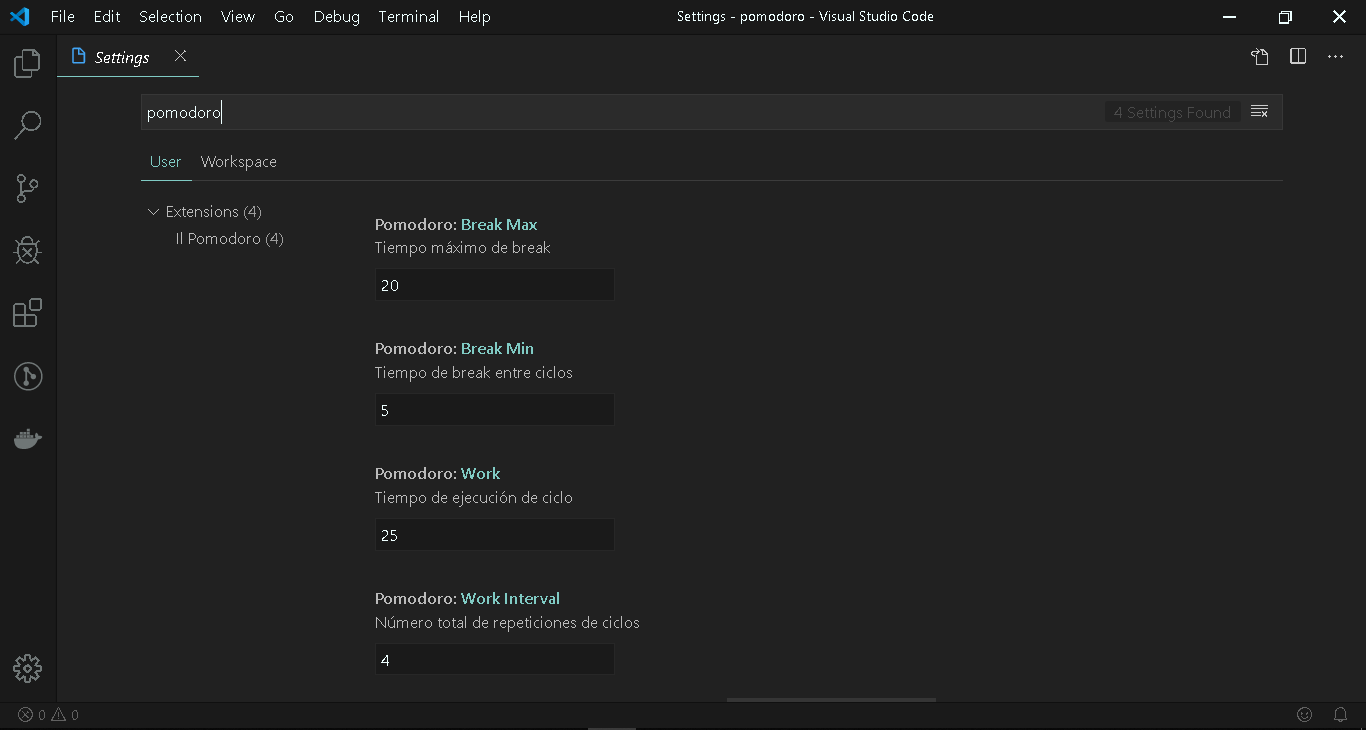Open the Selection menu
1366x730 pixels.
pos(170,16)
